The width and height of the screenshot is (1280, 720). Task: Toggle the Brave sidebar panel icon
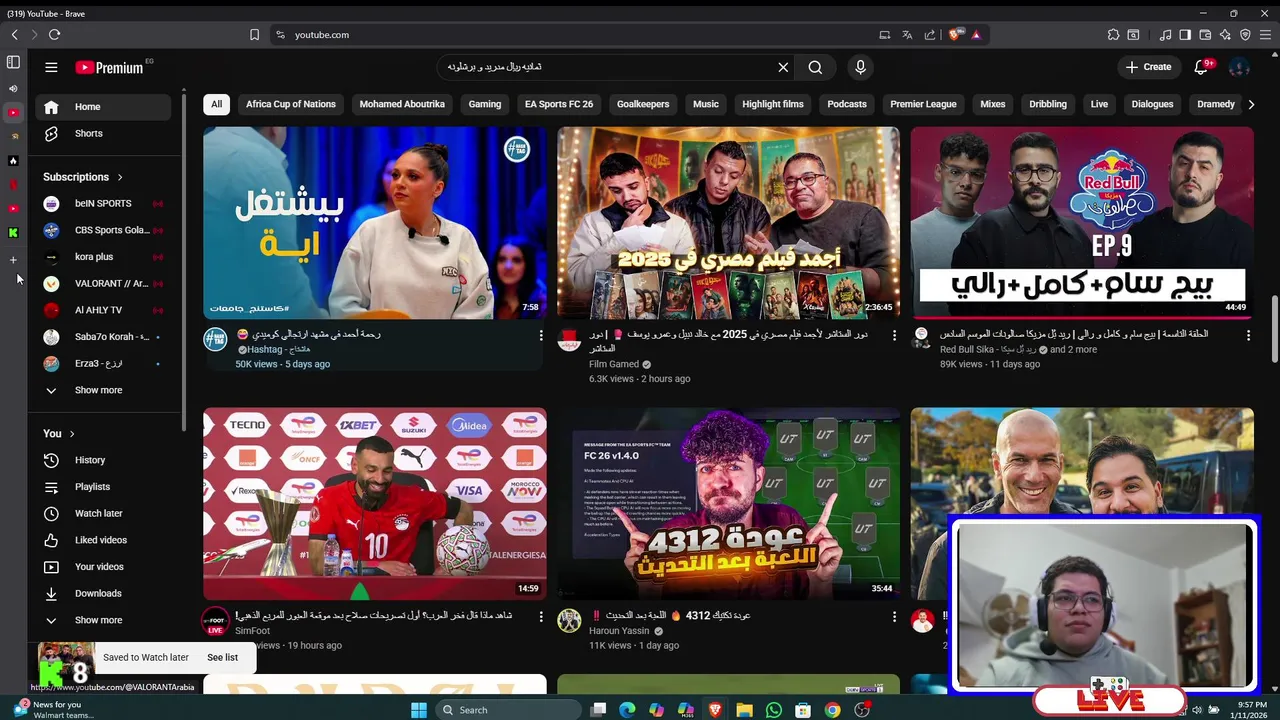pos(1185,34)
